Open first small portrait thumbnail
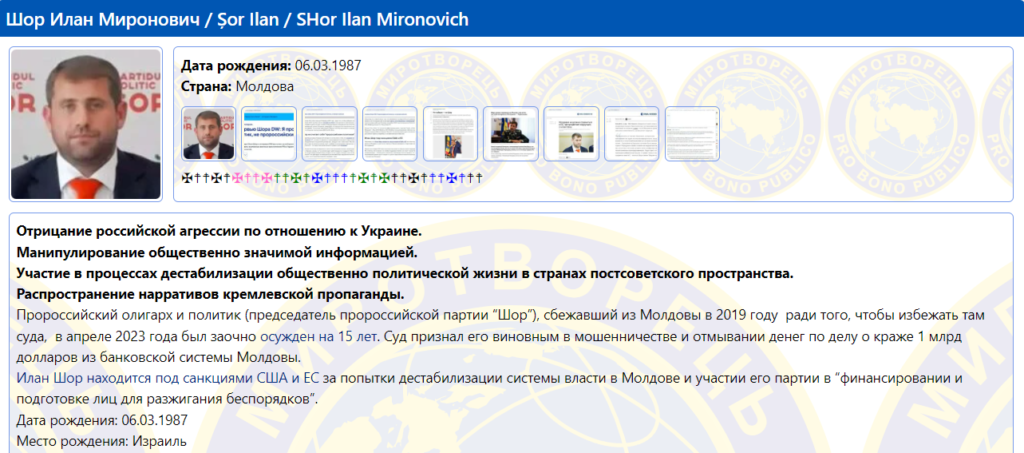This screenshot has width=1024, height=453. (x=208, y=134)
